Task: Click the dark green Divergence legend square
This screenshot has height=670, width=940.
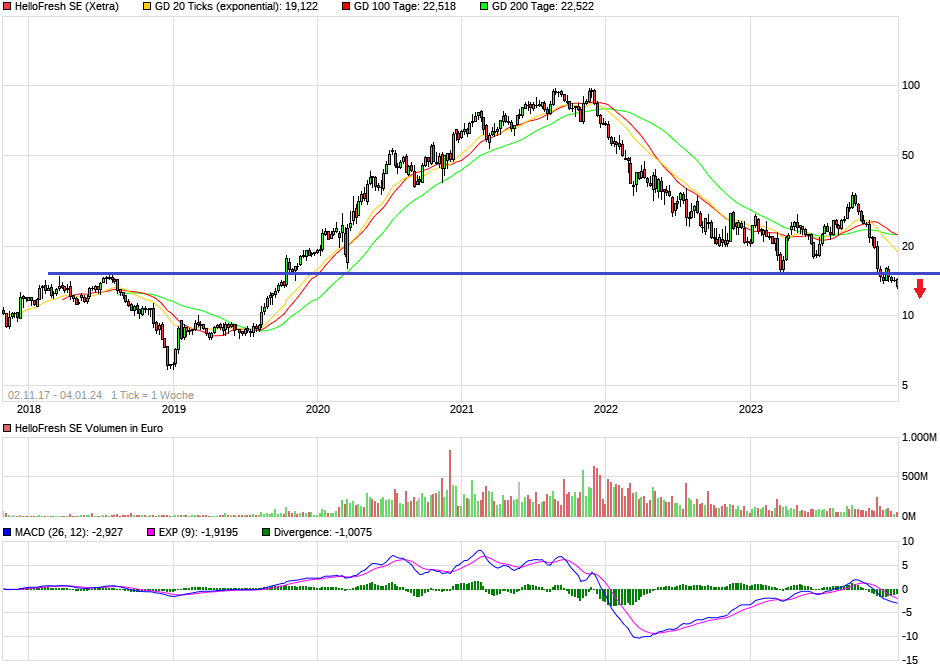Action: point(266,532)
